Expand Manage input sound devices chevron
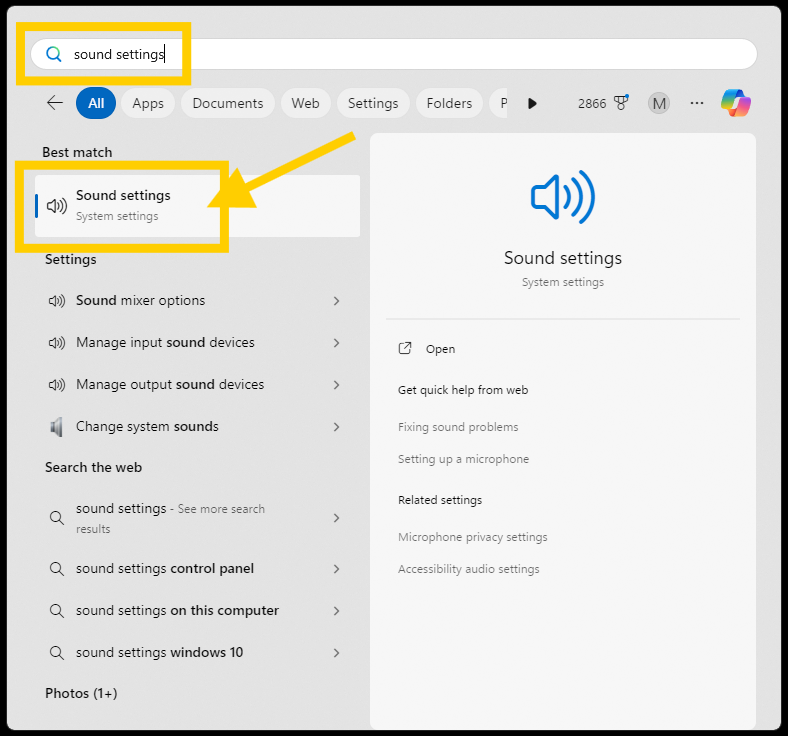This screenshot has width=788, height=736. (336, 343)
